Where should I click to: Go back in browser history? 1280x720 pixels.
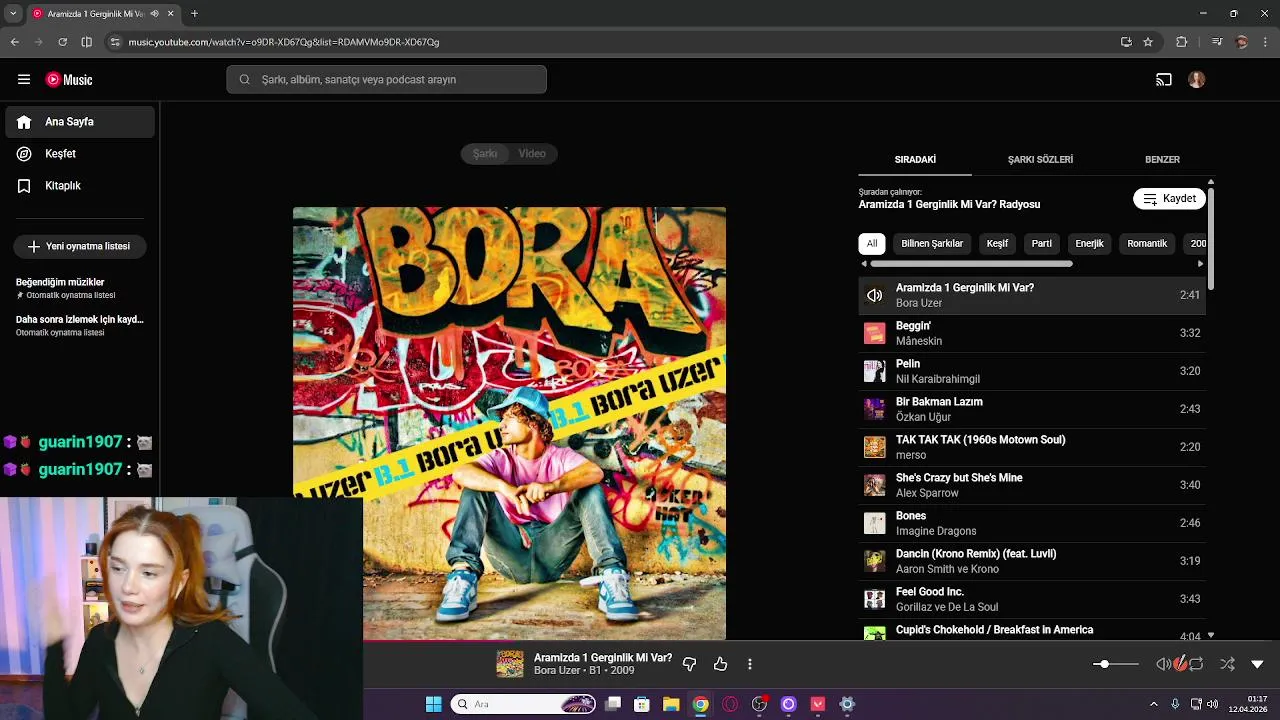pyautogui.click(x=15, y=42)
